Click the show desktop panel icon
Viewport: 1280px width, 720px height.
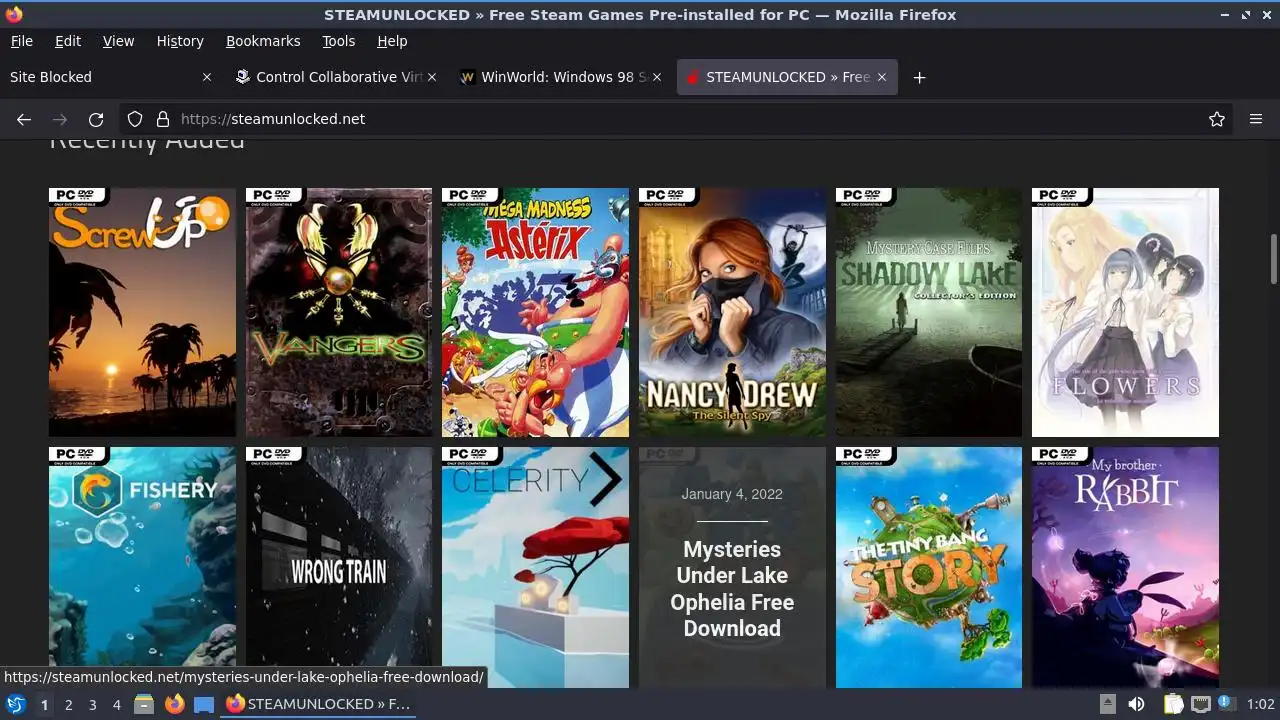coord(204,704)
